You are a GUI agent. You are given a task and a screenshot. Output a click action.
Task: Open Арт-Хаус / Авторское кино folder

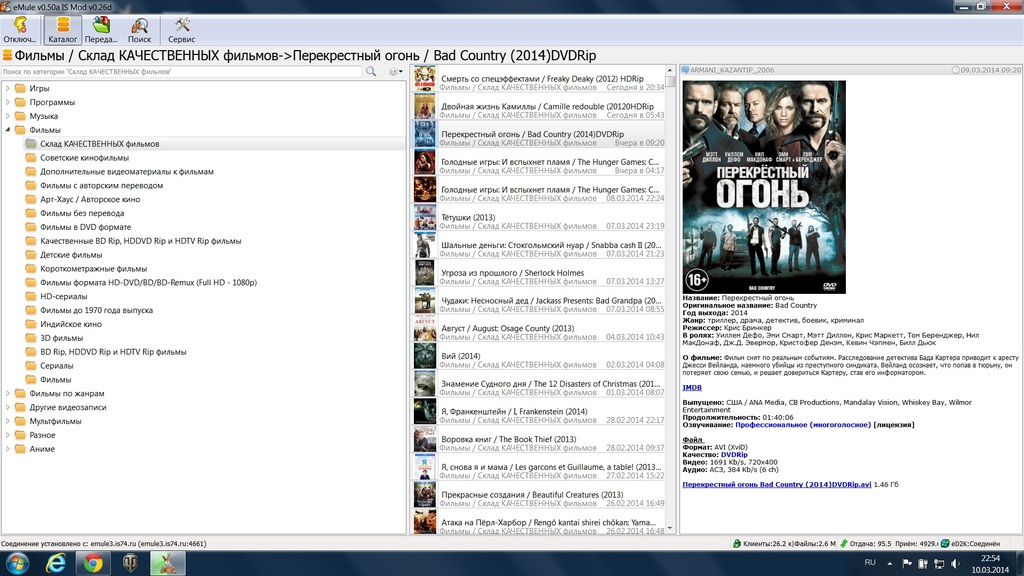(x=89, y=199)
